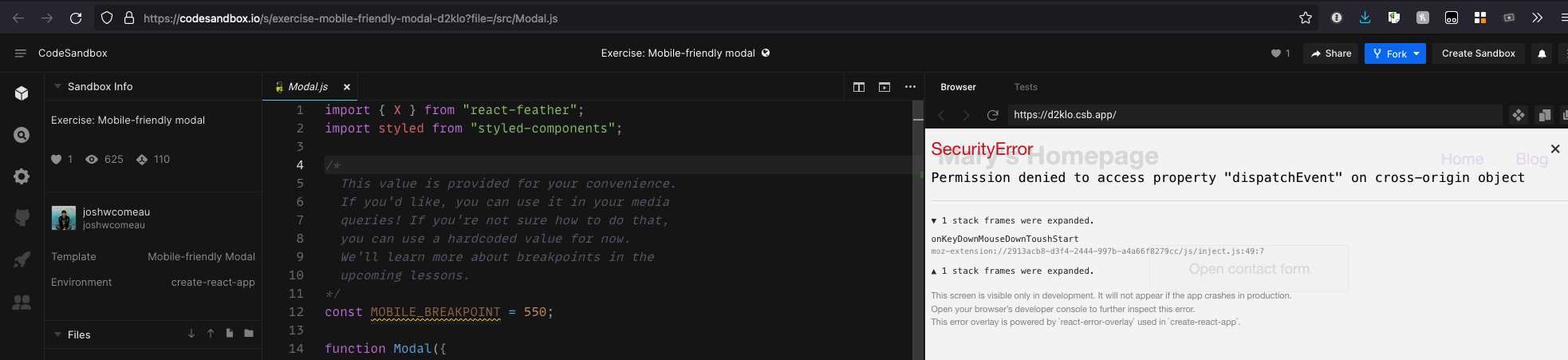Open the editor more options ellipsis

(910, 87)
